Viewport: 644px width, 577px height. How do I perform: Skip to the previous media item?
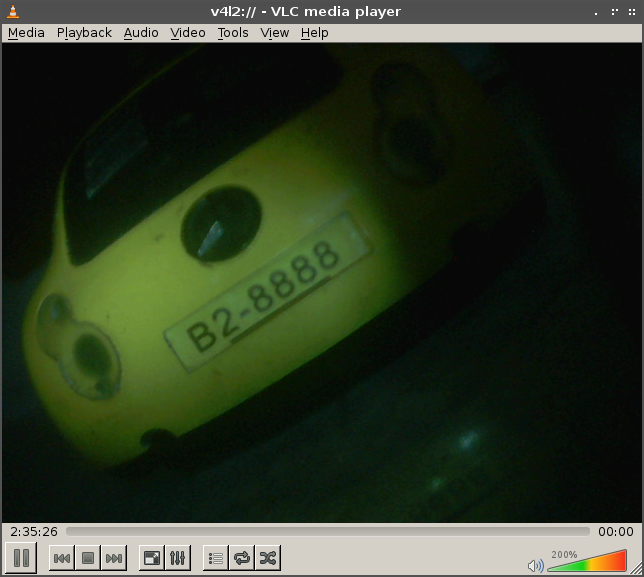pyautogui.click(x=62, y=558)
